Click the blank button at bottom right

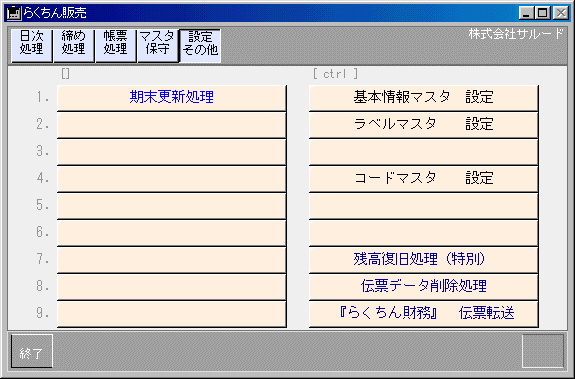[543, 351]
